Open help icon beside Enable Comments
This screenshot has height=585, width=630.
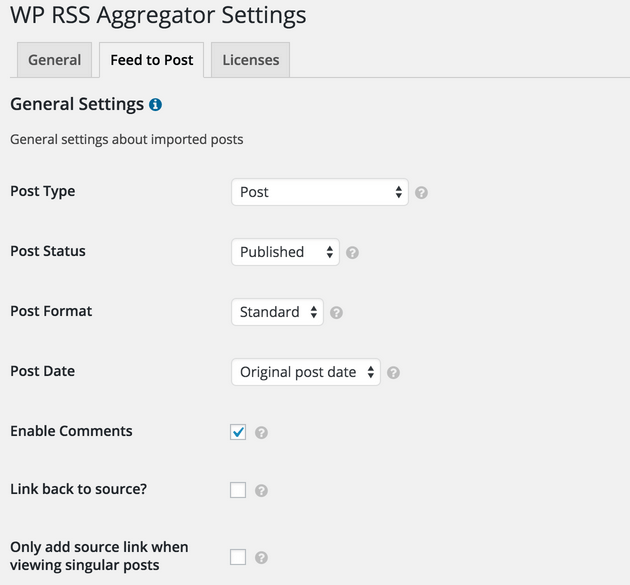tap(261, 433)
